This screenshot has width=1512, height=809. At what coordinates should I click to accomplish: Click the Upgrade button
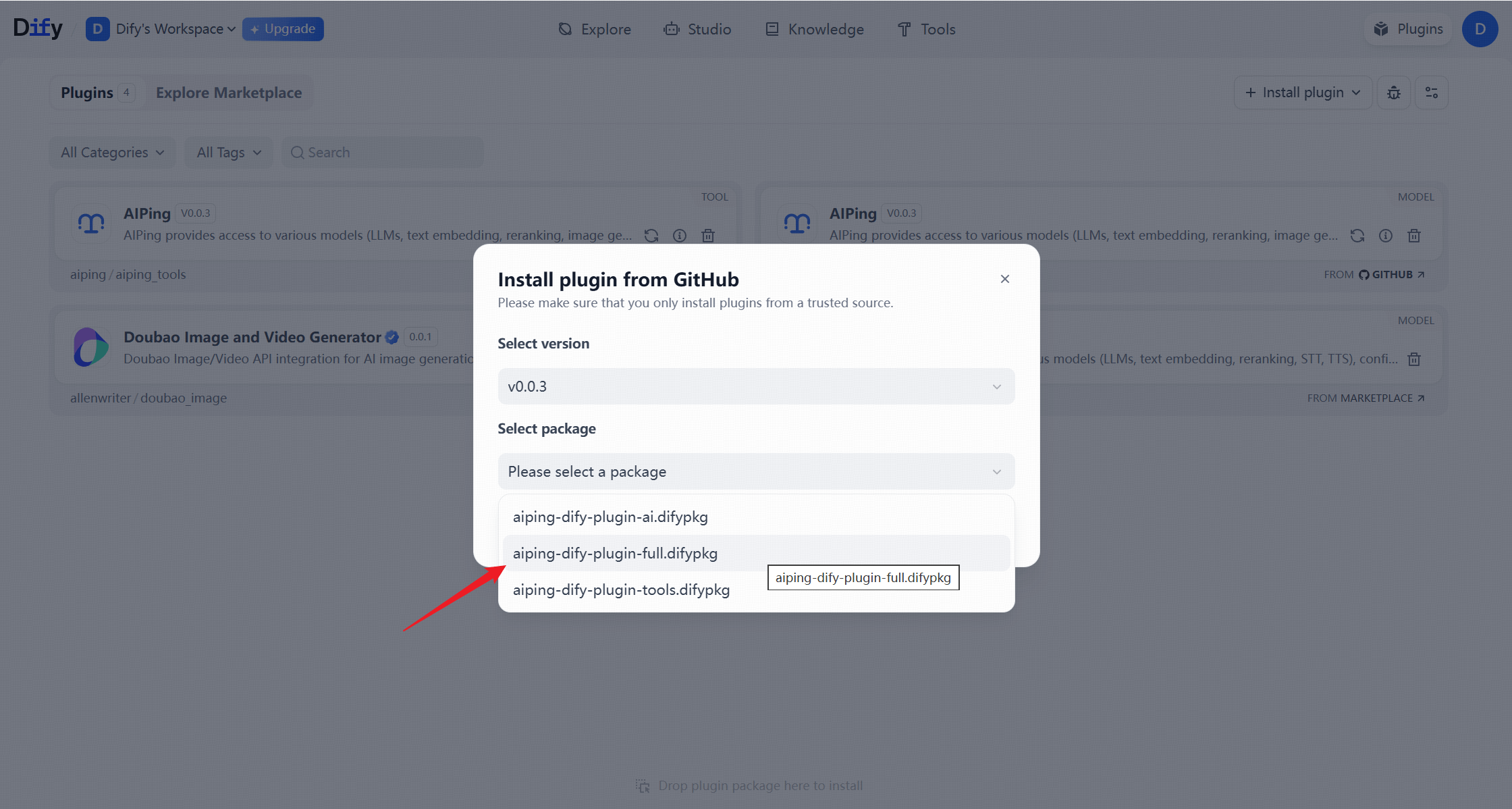(283, 29)
